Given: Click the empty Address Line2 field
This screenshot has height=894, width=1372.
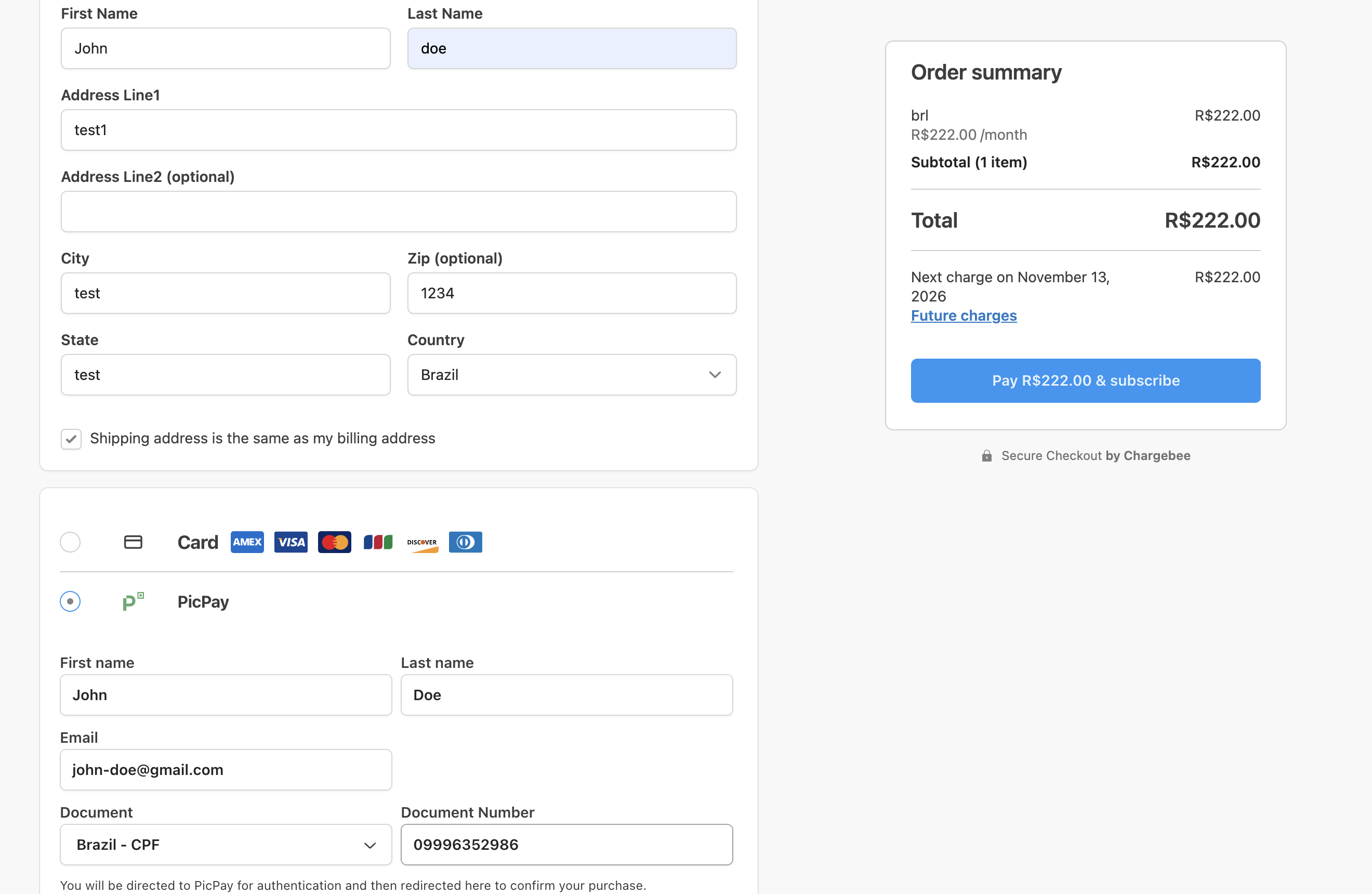Looking at the screenshot, I should coord(399,212).
